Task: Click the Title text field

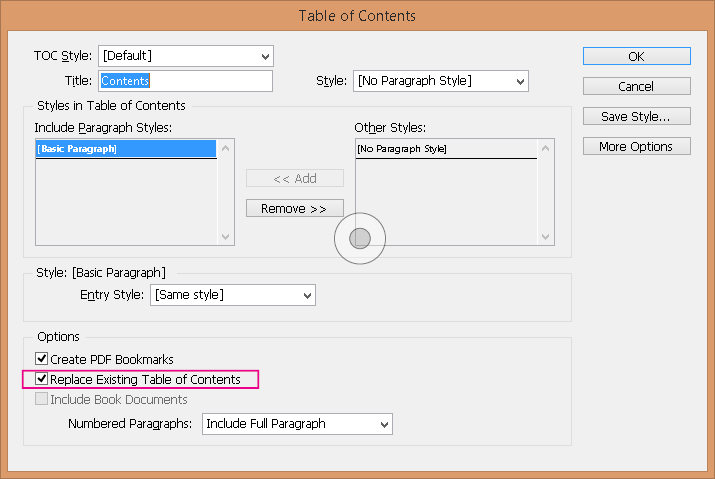Action: (186, 81)
